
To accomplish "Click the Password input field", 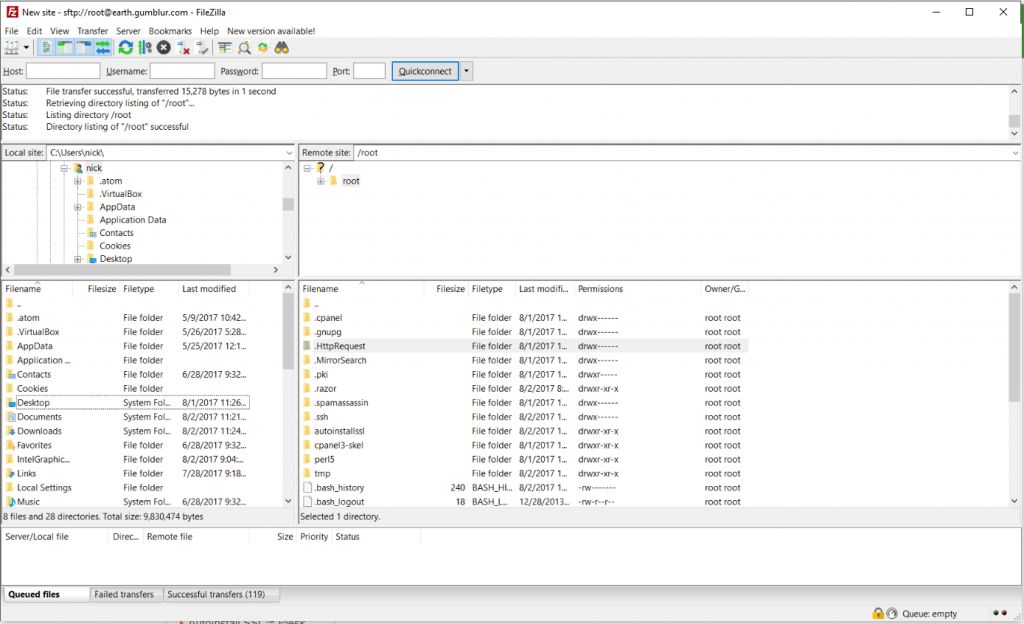I will coord(294,71).
